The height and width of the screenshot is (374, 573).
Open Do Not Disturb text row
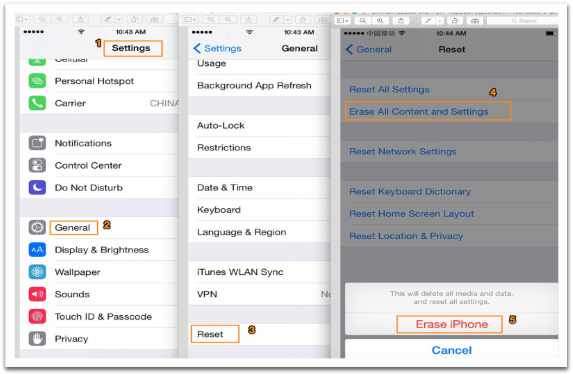[x=88, y=188]
